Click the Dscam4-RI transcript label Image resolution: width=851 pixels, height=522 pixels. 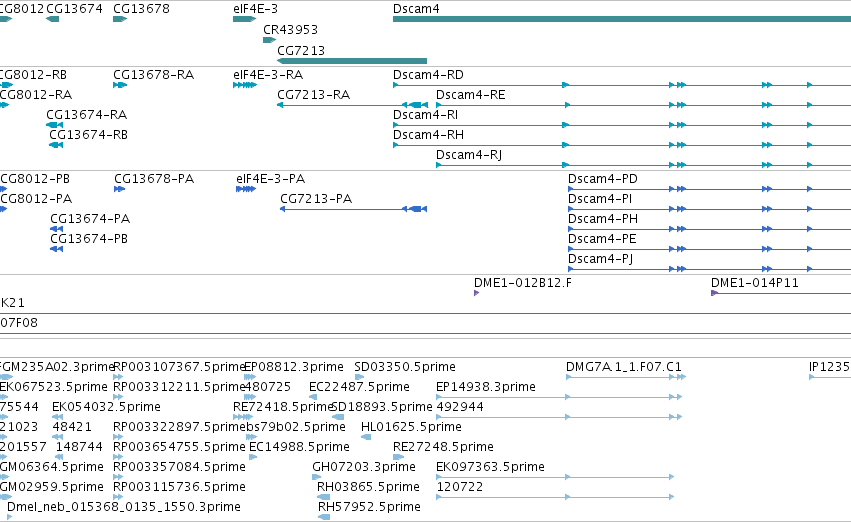(x=426, y=114)
